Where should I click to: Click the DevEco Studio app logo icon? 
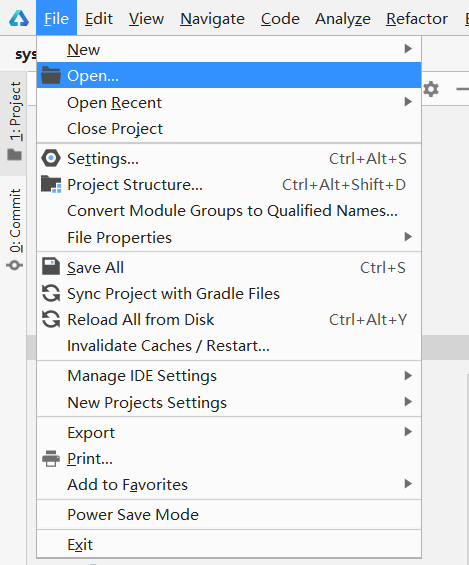coord(19,18)
